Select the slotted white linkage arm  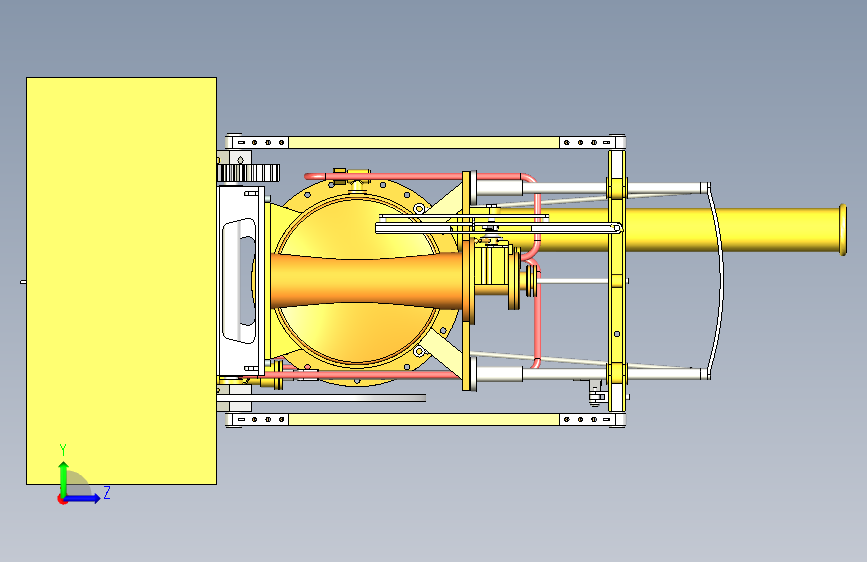(x=499, y=228)
